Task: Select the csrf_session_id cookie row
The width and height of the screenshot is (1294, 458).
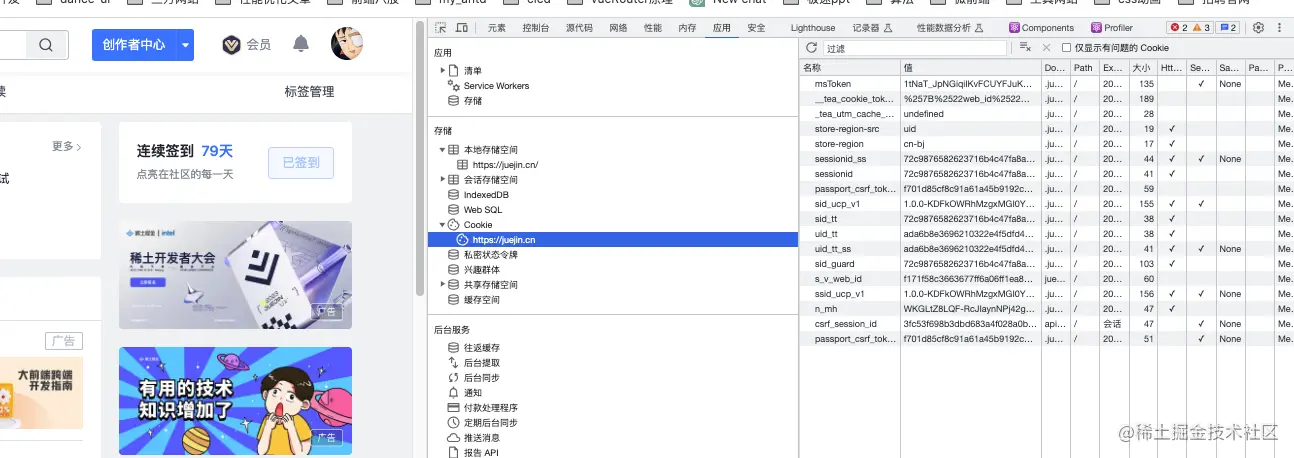Action: click(x=1047, y=324)
